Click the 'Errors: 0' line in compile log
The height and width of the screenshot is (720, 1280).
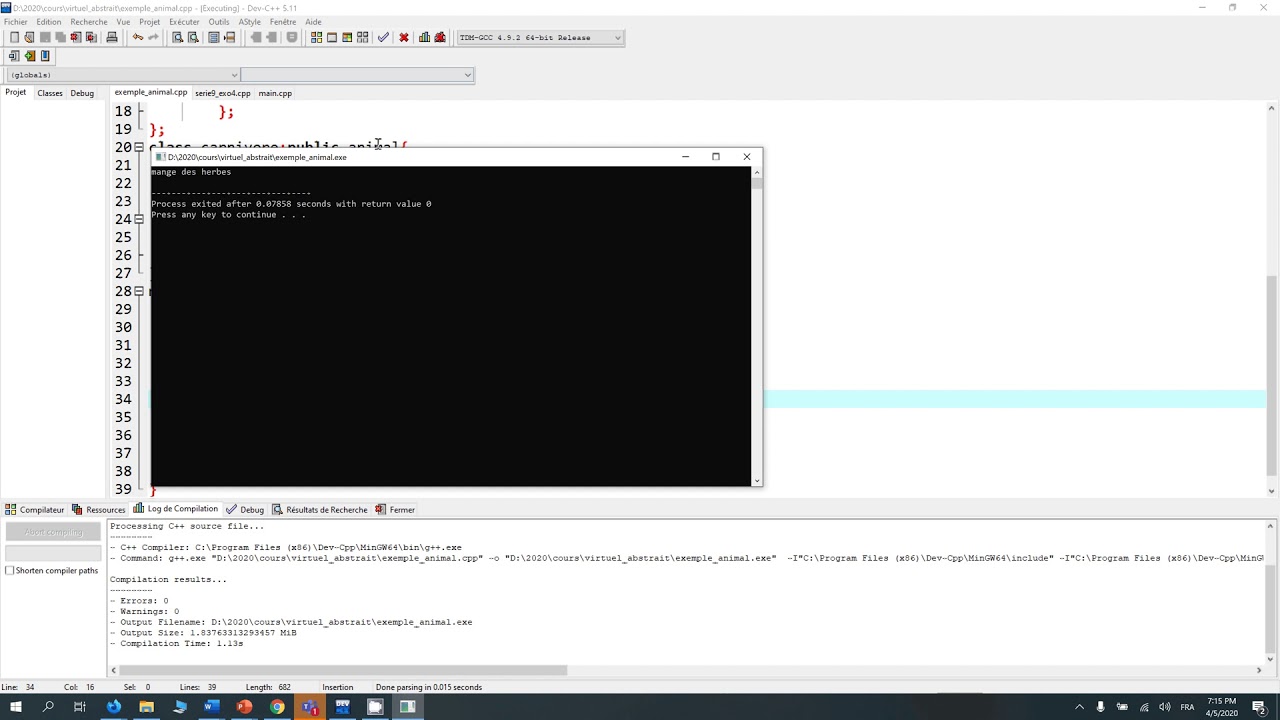pos(139,601)
